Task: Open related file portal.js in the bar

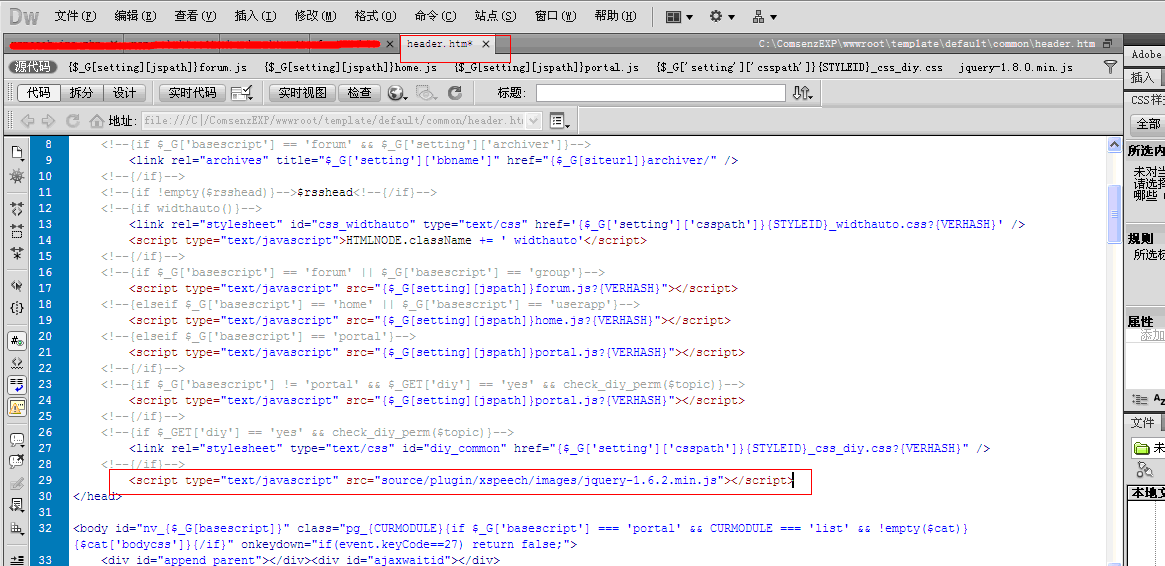Action: click(546, 68)
